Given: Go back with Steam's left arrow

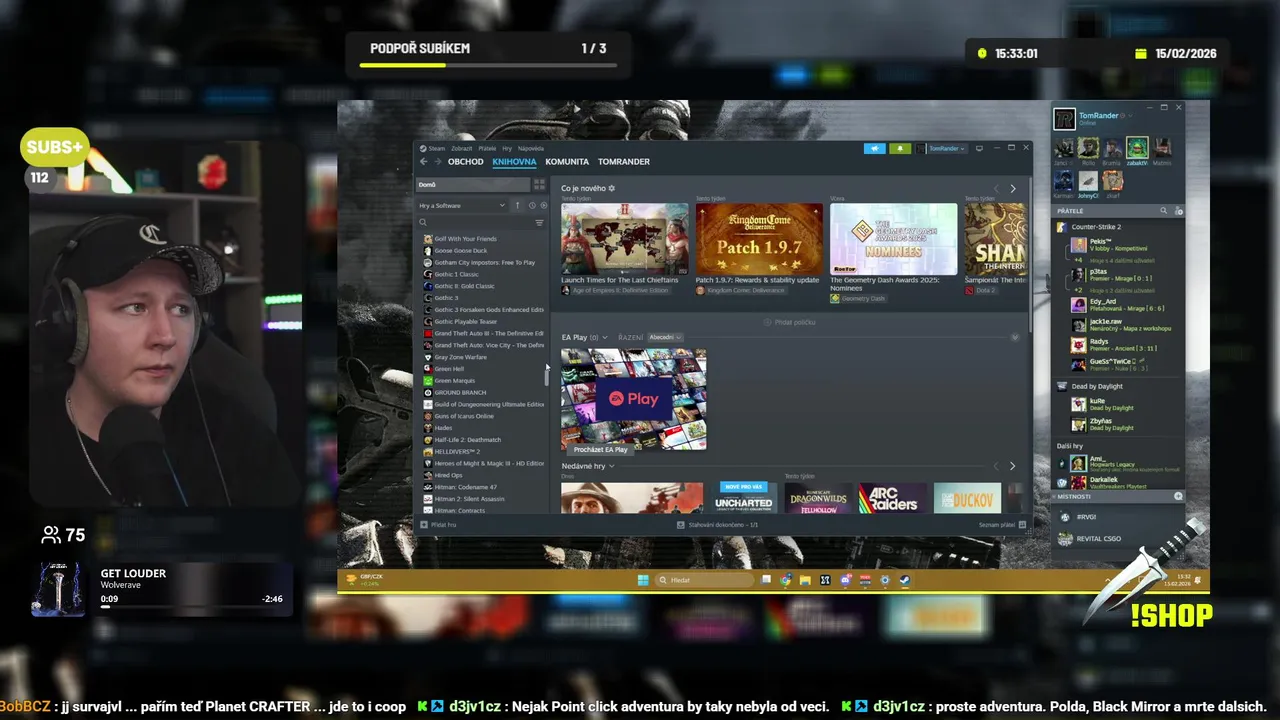Looking at the screenshot, I should [x=423, y=161].
